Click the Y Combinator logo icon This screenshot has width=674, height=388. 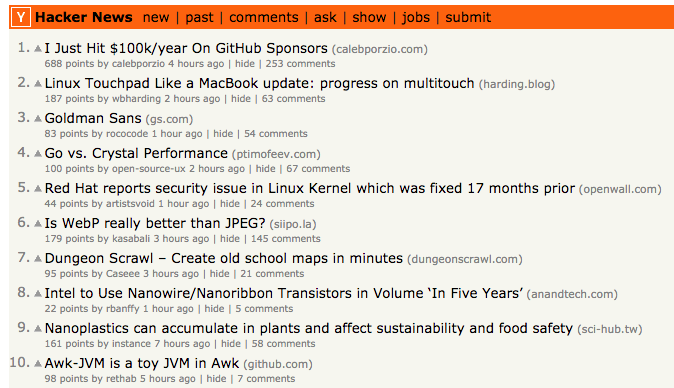21,18
